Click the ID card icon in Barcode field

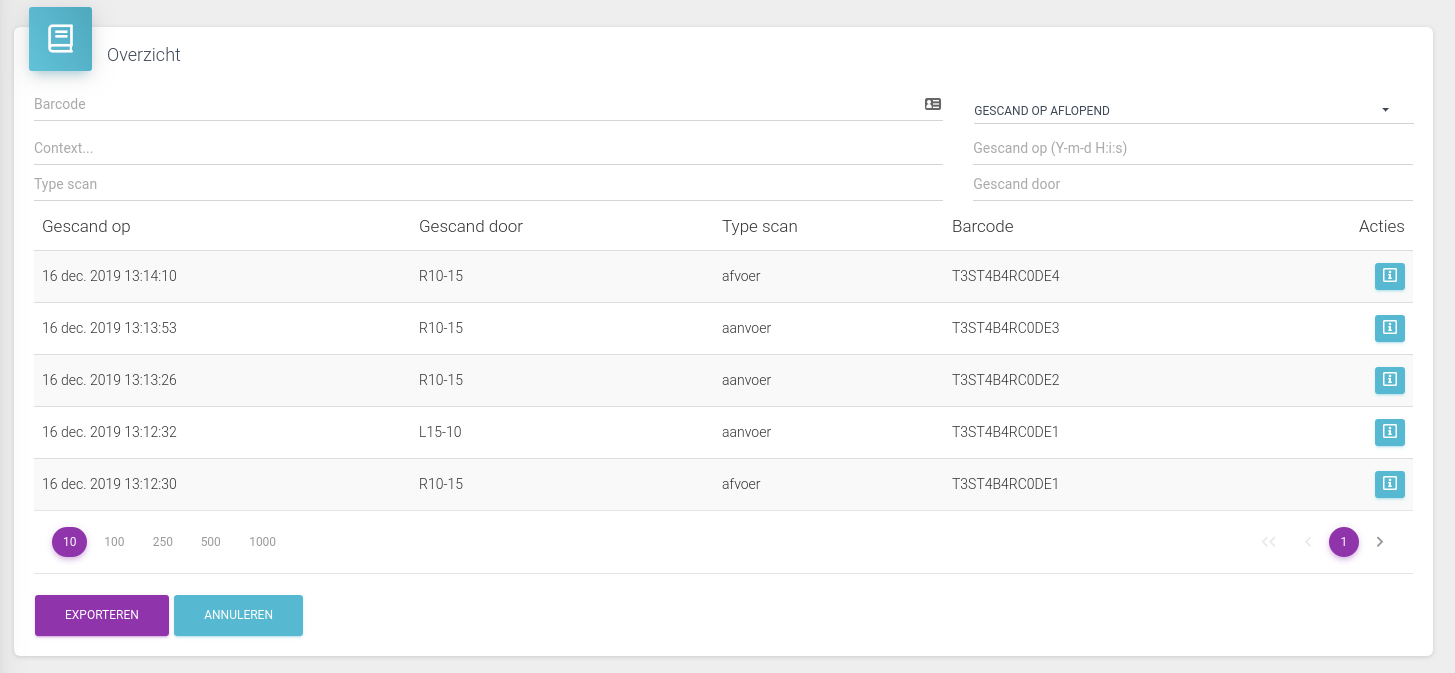click(x=932, y=104)
